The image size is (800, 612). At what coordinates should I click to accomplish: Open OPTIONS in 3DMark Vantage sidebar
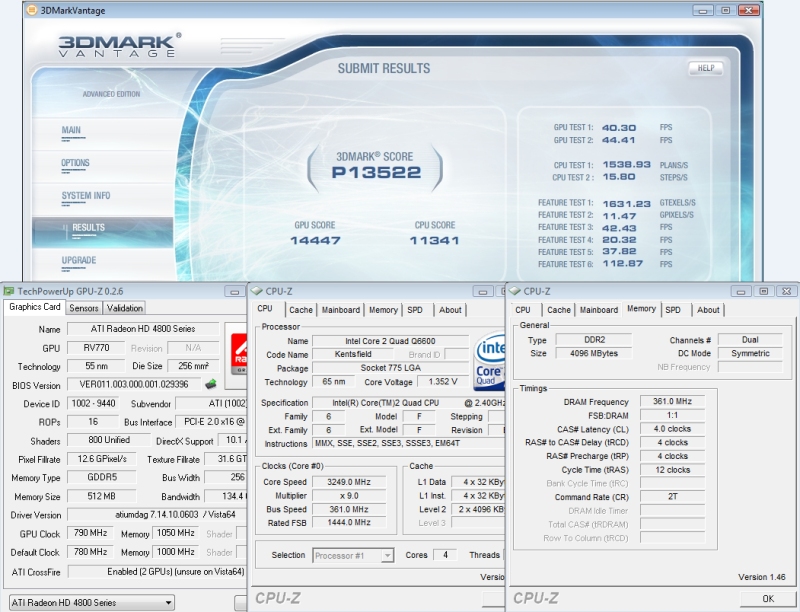[x=75, y=163]
